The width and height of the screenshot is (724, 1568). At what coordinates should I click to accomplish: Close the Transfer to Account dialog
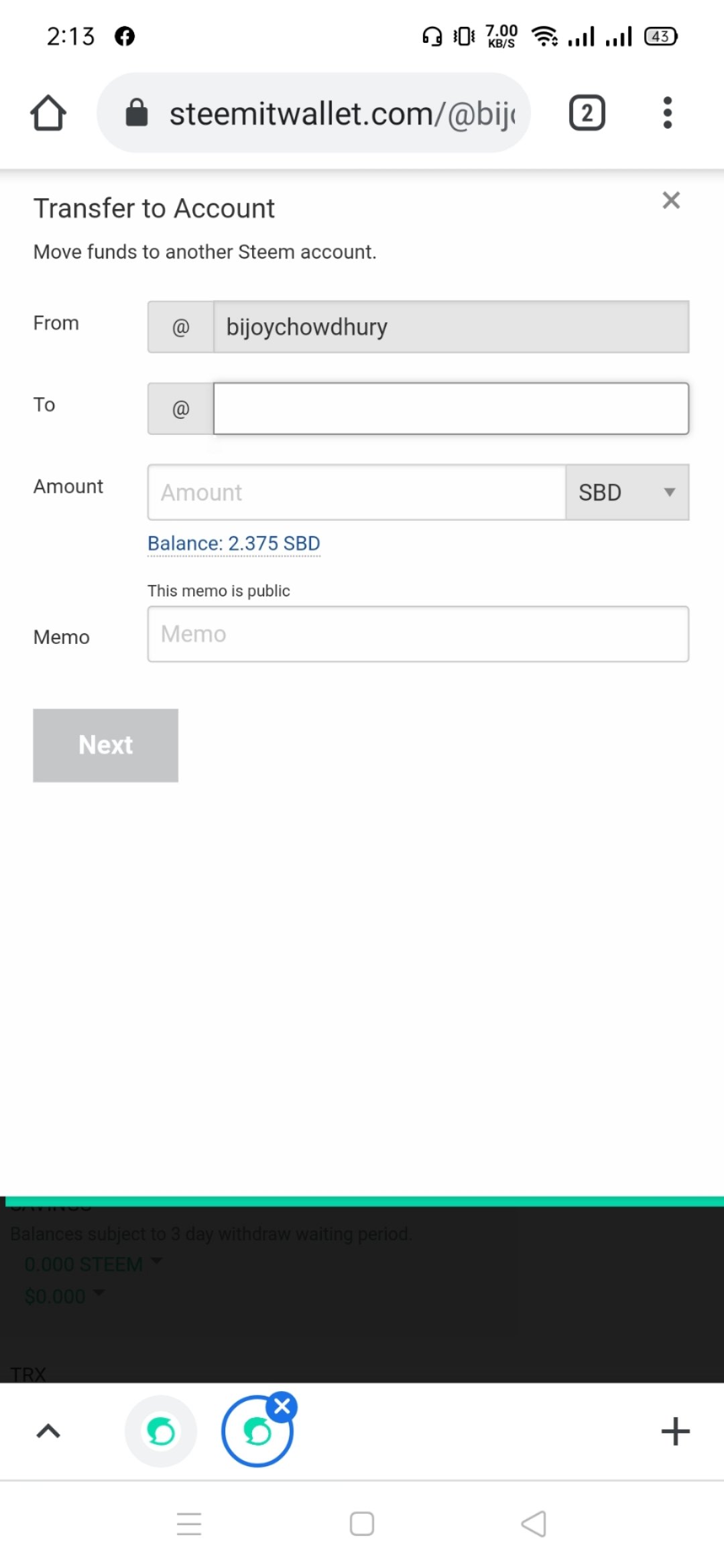(x=671, y=200)
